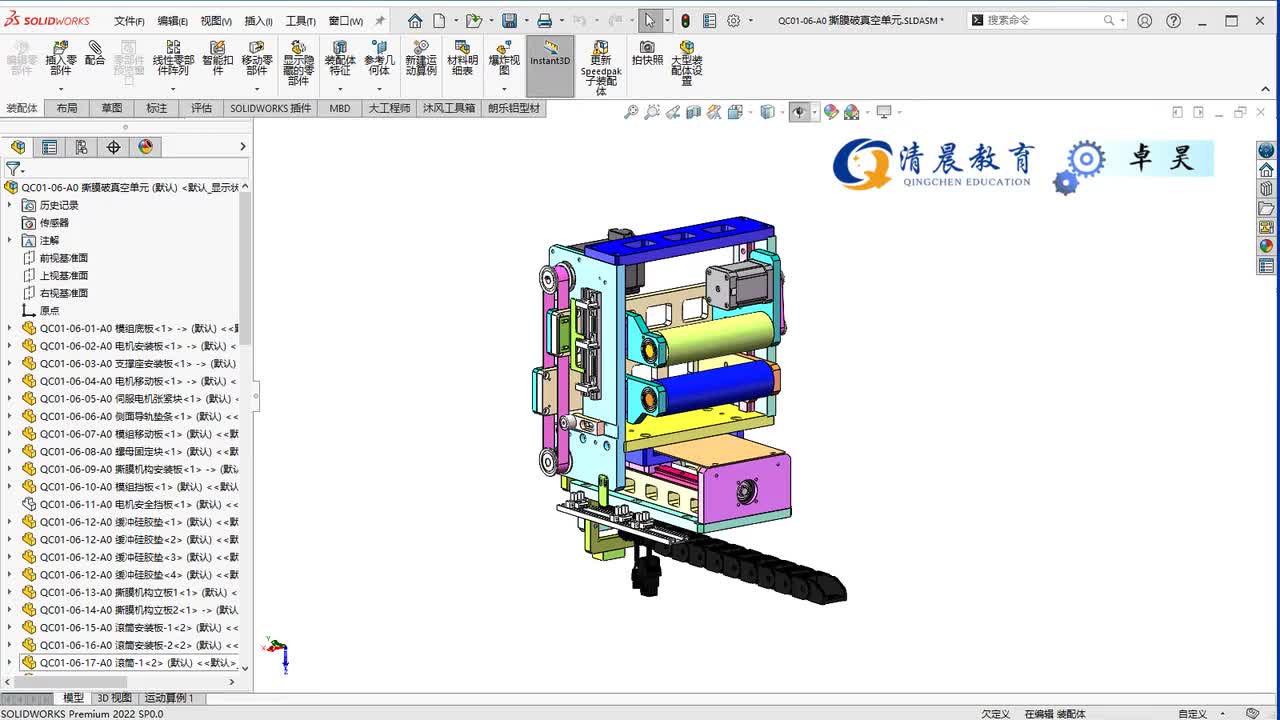Click the Zoom to Fit magnifier icon
This screenshot has height=720, width=1280.
(x=631, y=112)
